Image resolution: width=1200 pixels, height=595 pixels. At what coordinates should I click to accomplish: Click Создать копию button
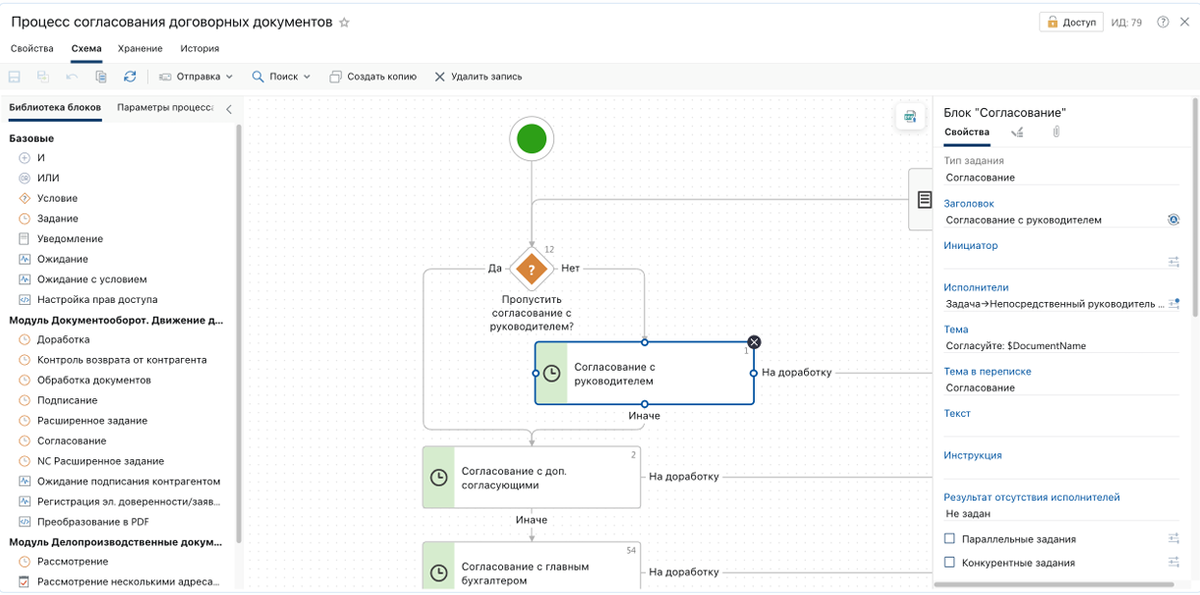pos(373,76)
